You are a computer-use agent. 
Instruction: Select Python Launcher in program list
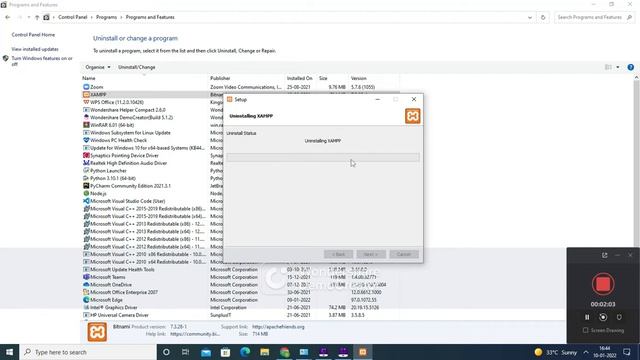[x=108, y=171]
